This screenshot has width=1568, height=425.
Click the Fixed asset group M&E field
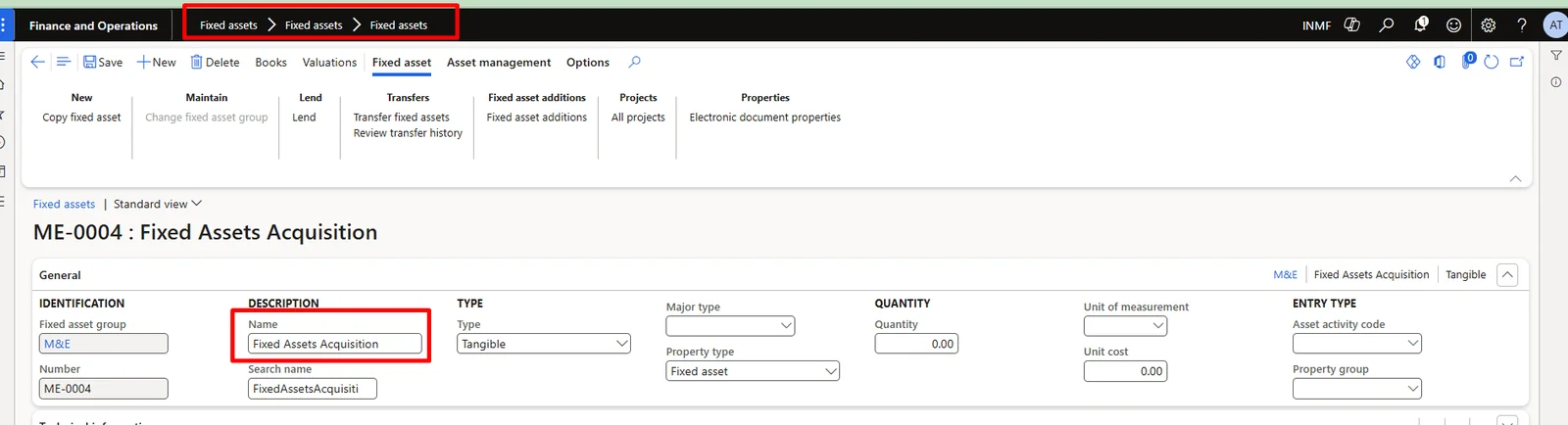[x=103, y=344]
